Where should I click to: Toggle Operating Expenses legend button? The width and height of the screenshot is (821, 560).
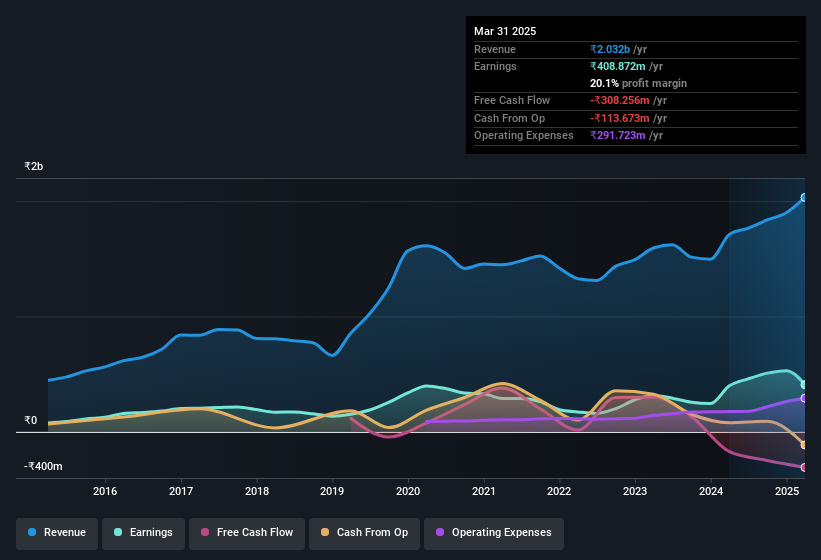494,533
